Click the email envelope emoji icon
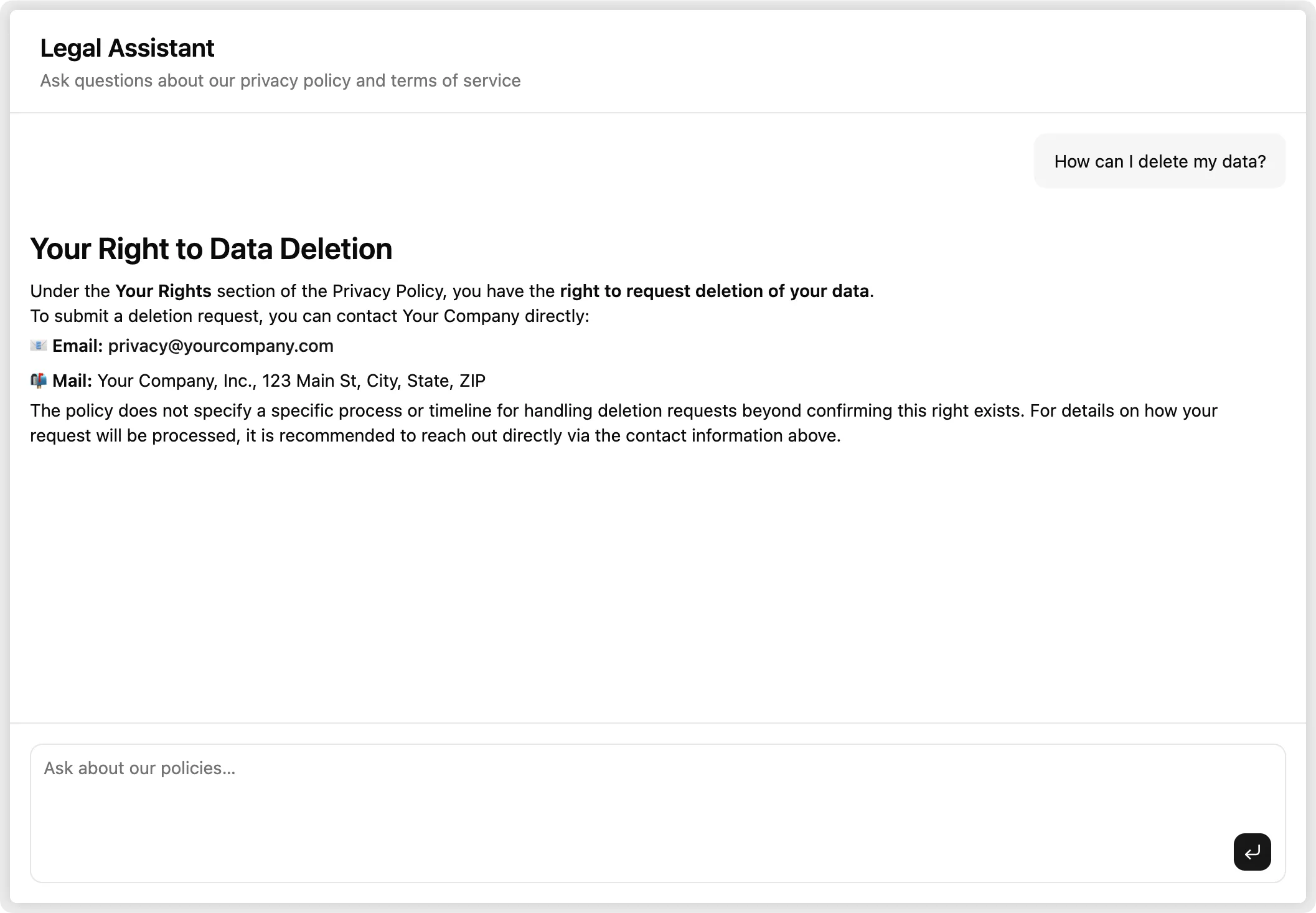This screenshot has height=913, width=1316. 39,346
